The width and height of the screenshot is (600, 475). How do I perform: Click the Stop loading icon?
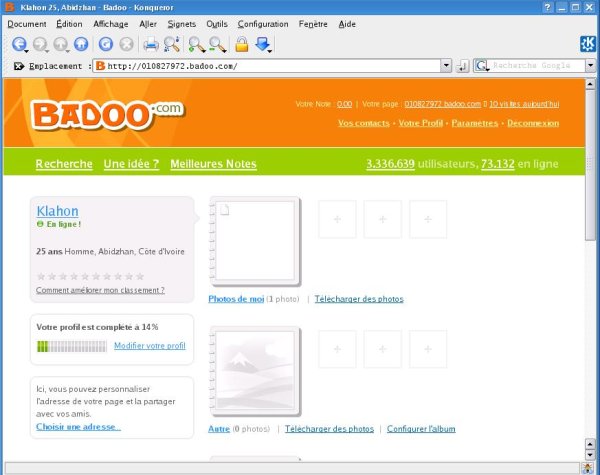point(126,44)
